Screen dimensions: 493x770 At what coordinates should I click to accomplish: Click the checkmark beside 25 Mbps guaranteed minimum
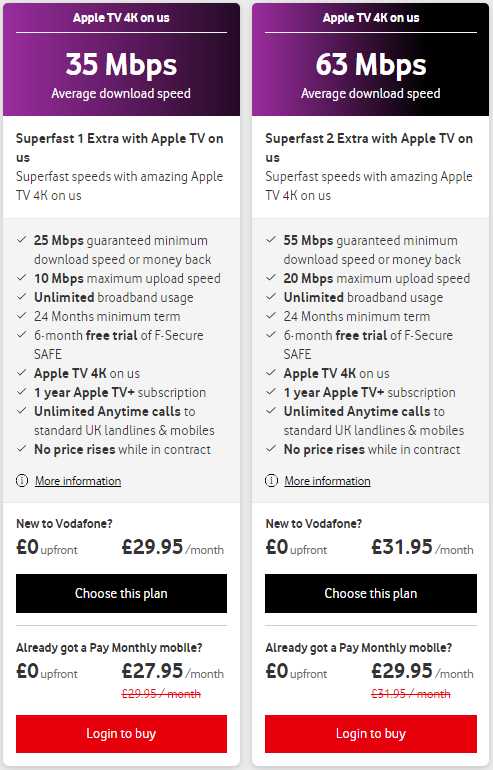pos(22,240)
